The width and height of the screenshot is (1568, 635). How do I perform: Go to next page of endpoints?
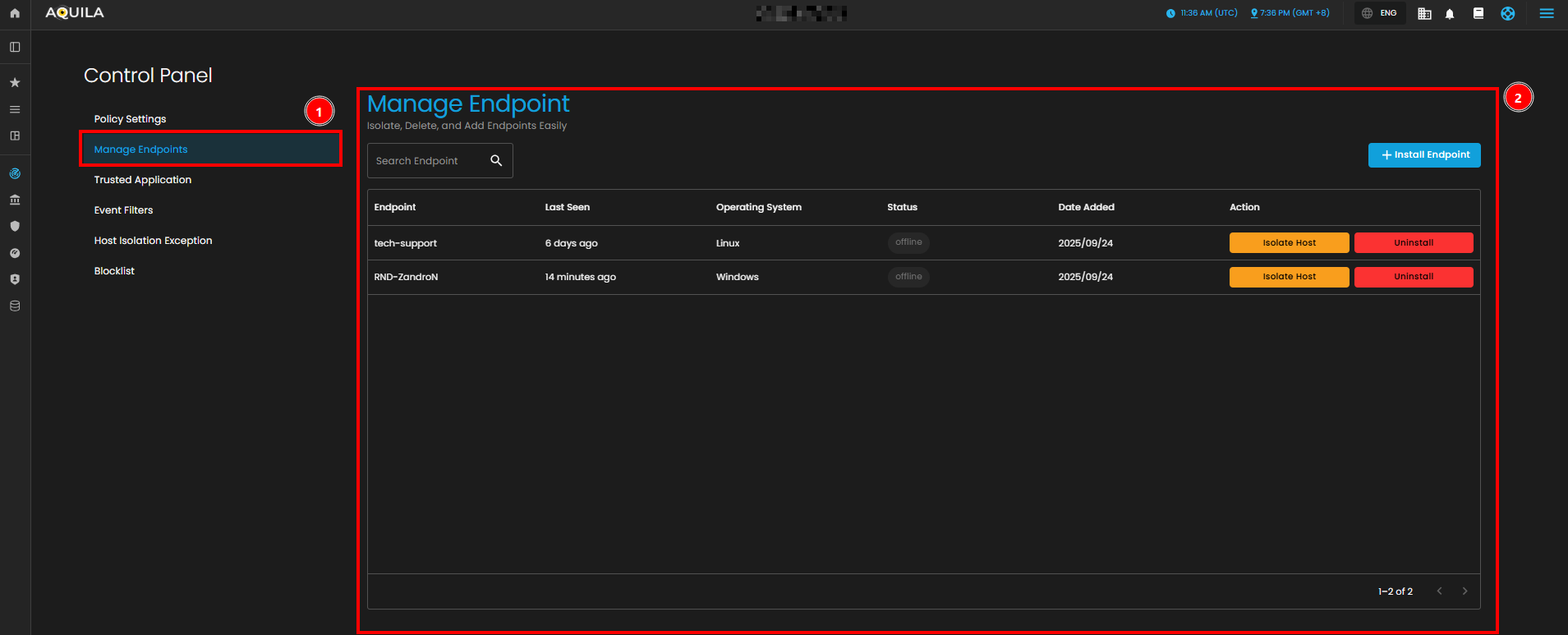pos(1465,591)
